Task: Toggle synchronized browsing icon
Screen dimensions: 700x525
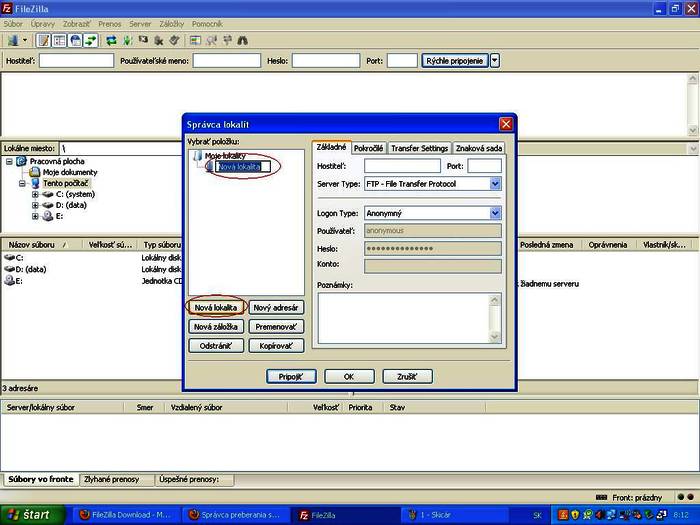Action: 227,41
